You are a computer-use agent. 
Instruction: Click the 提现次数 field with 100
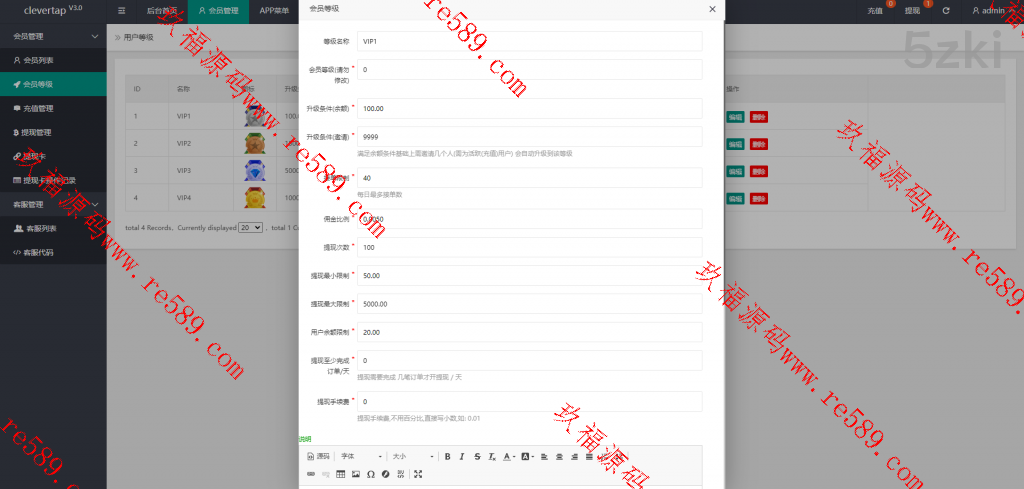pyautogui.click(x=530, y=247)
